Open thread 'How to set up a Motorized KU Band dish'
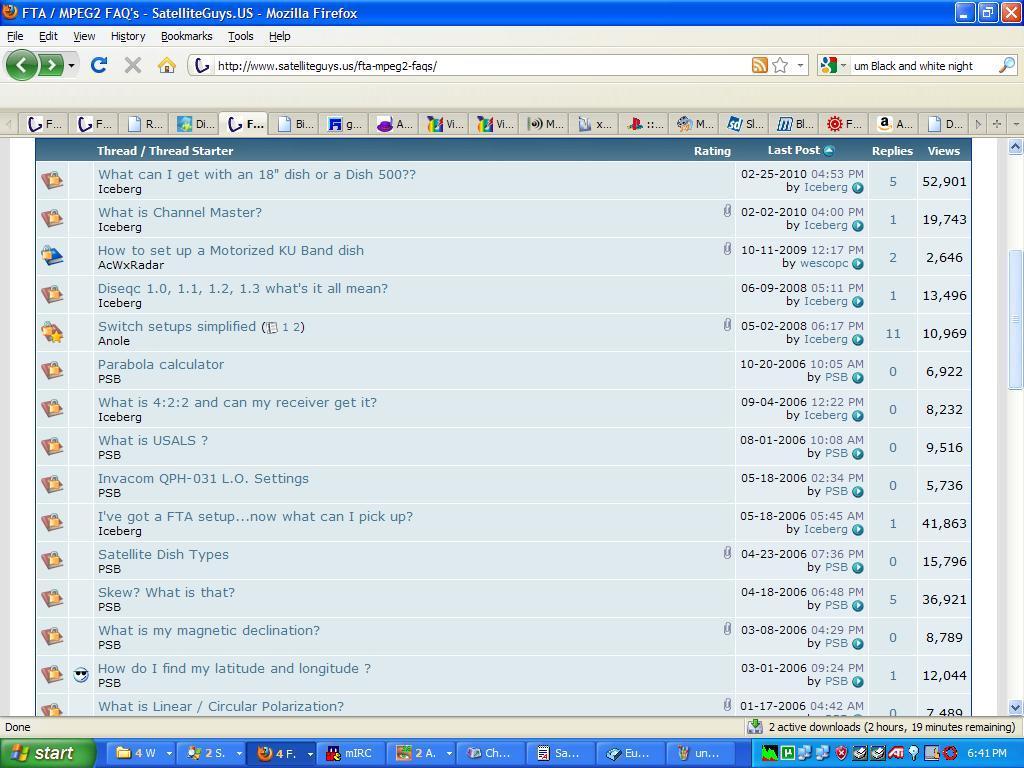Screen dimensions: 1024x768 click(x=231, y=250)
